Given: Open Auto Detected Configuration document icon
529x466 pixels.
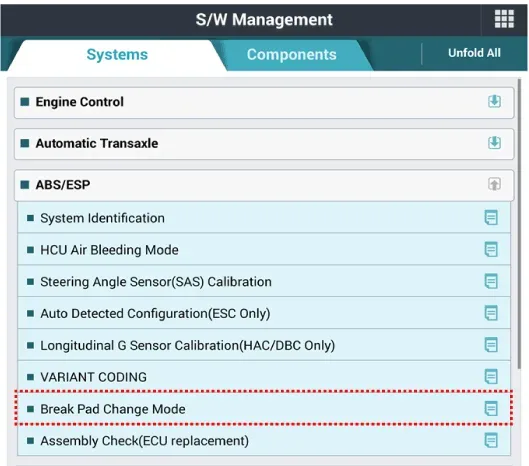Looking at the screenshot, I should click(491, 313).
